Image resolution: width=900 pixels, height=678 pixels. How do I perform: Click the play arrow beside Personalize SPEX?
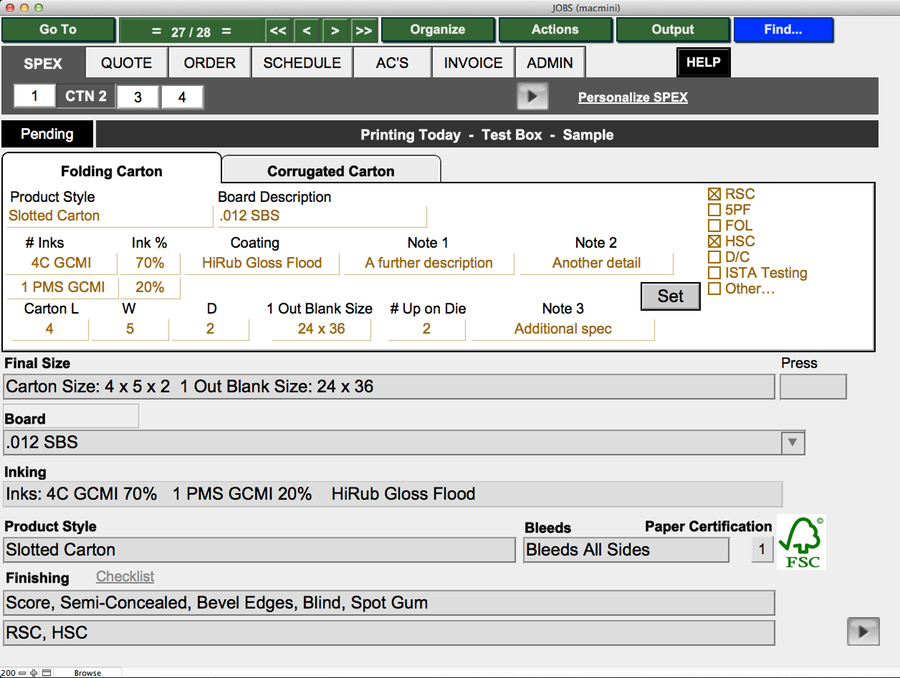pyautogui.click(x=532, y=97)
